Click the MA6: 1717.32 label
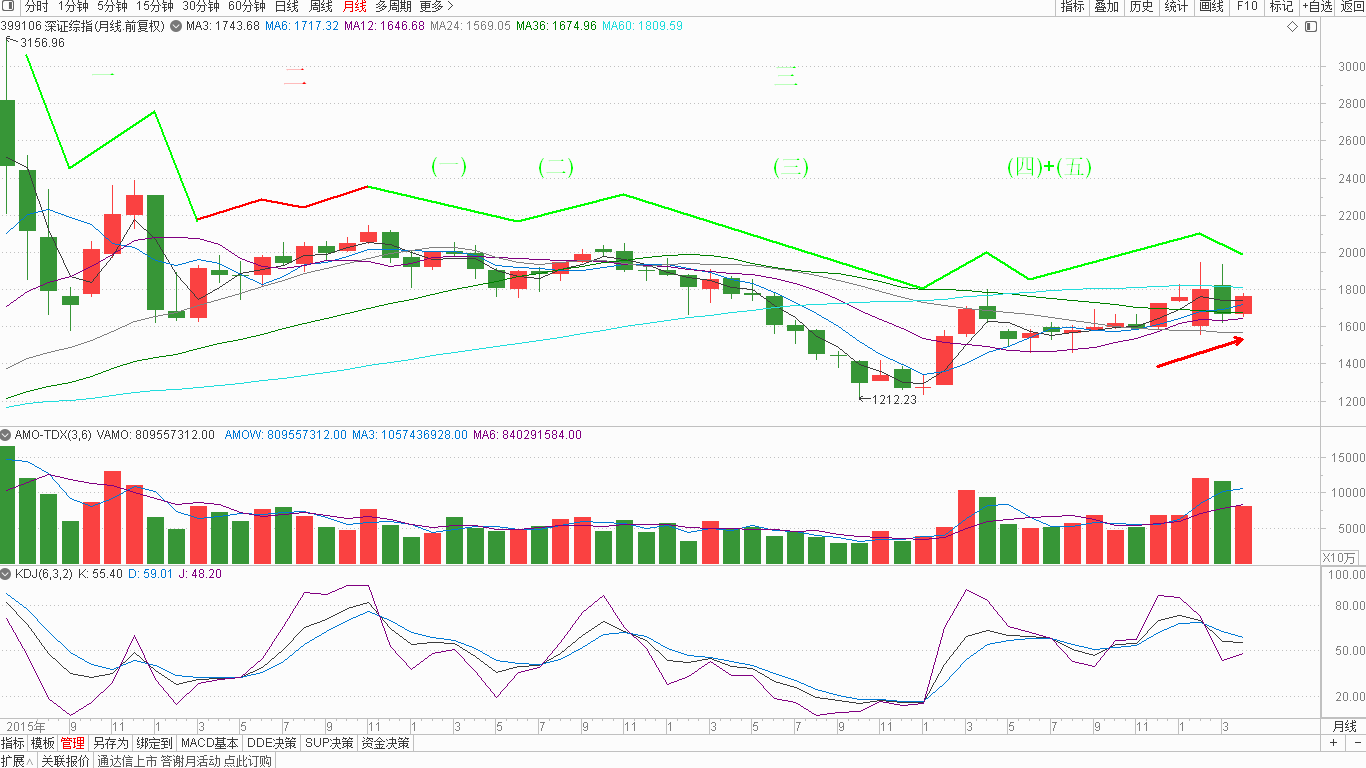1366x768 pixels. click(x=302, y=26)
